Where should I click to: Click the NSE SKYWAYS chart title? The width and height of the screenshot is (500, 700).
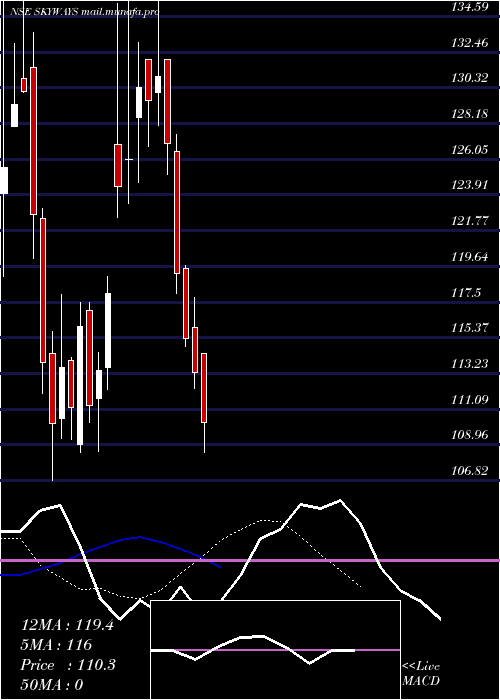[x=84, y=12]
